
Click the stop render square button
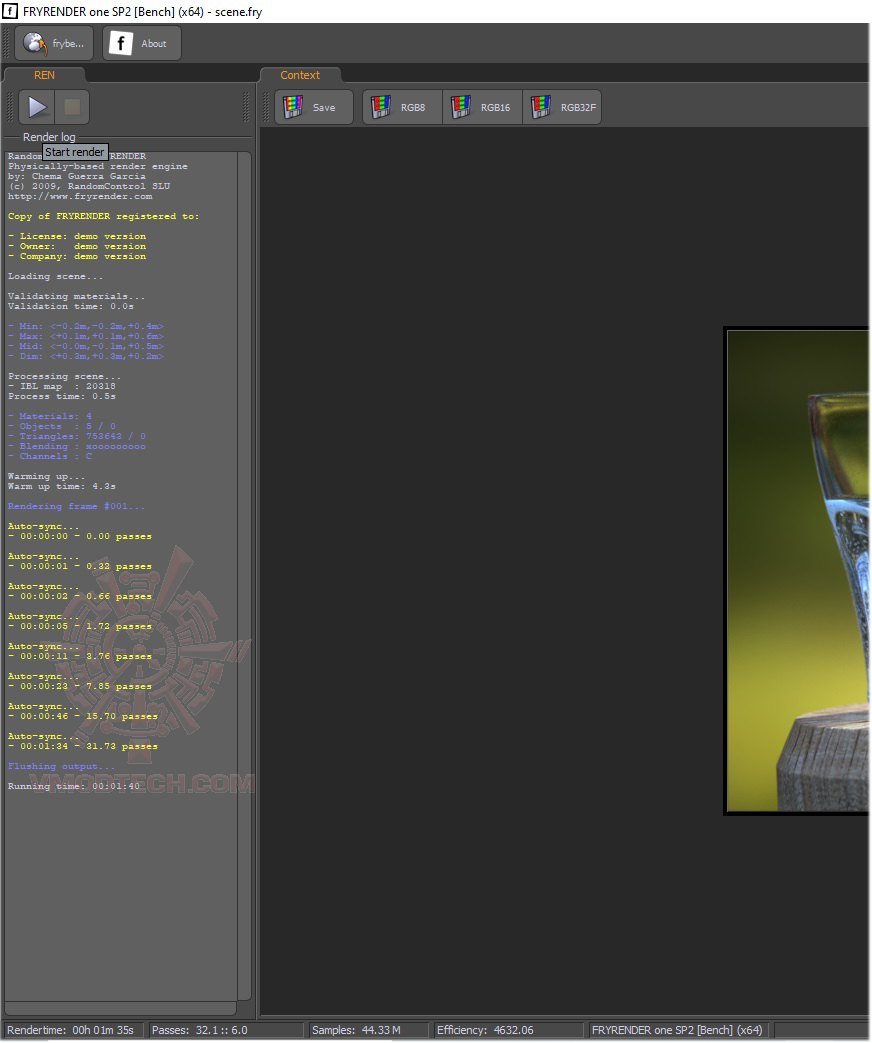[x=72, y=107]
